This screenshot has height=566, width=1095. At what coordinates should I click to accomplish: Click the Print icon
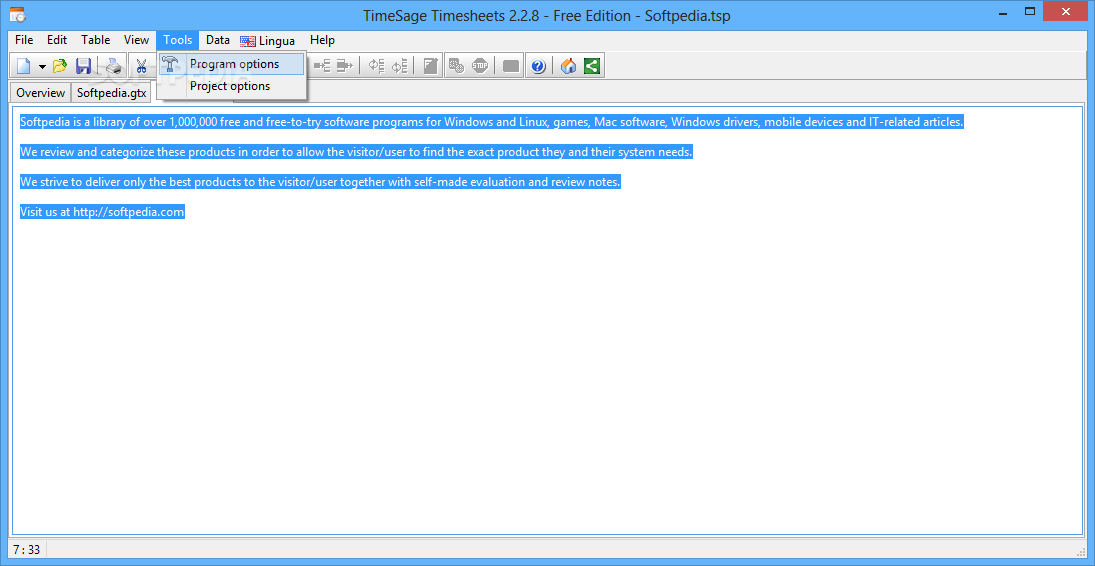click(115, 66)
